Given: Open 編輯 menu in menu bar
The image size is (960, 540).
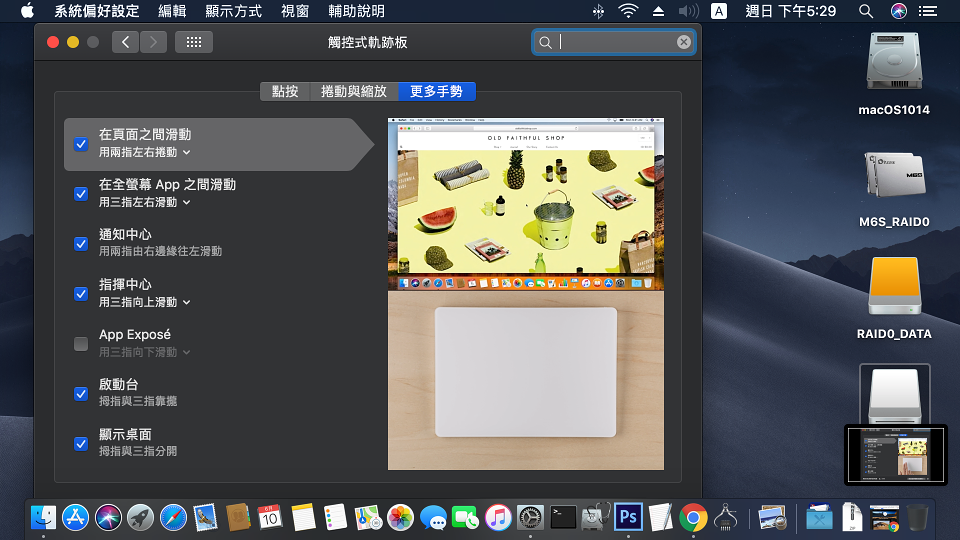Looking at the screenshot, I should click(x=172, y=11).
